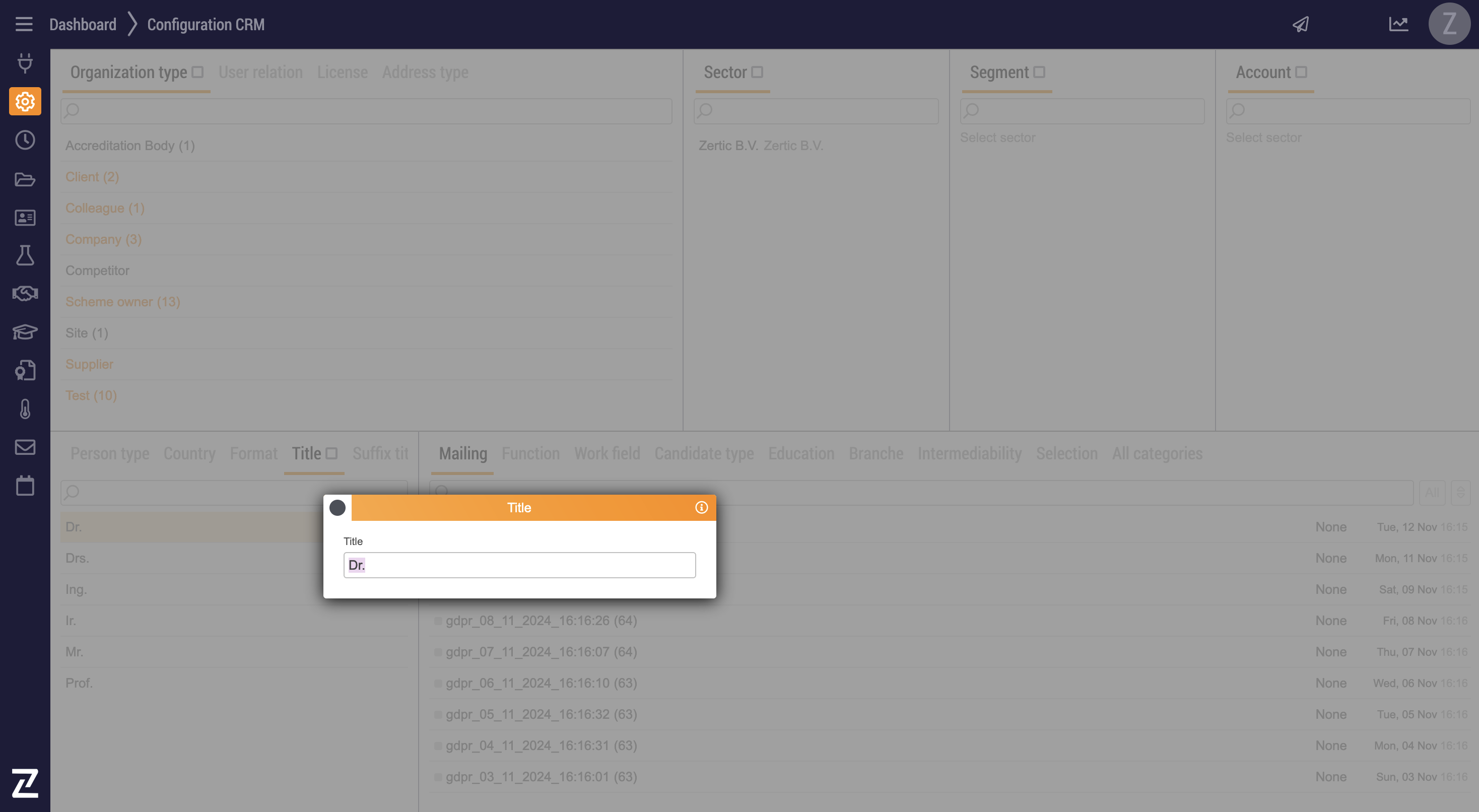
Task: Open the clock sidebar icon
Action: 25,140
